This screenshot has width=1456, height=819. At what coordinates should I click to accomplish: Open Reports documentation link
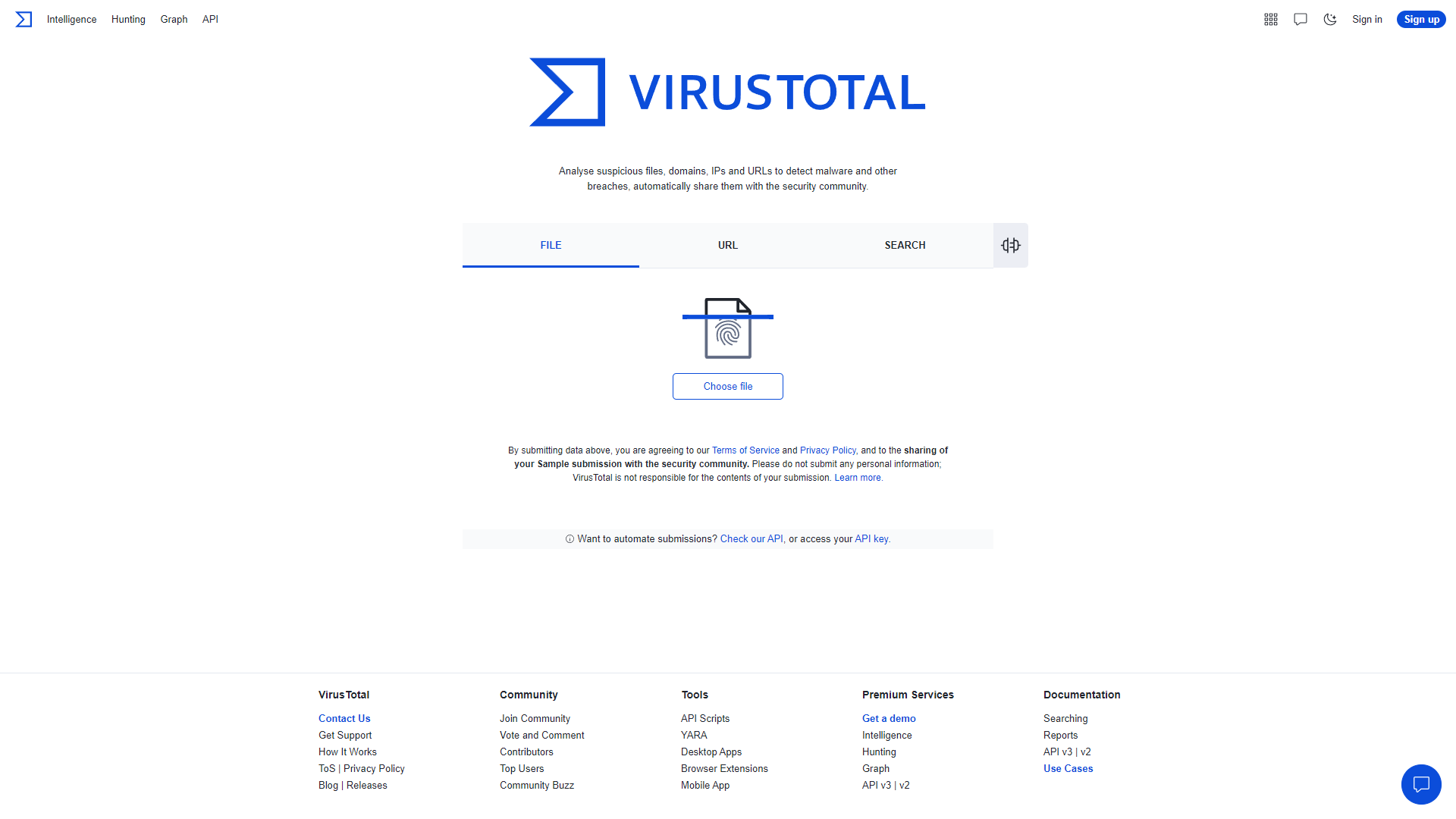pyautogui.click(x=1060, y=735)
